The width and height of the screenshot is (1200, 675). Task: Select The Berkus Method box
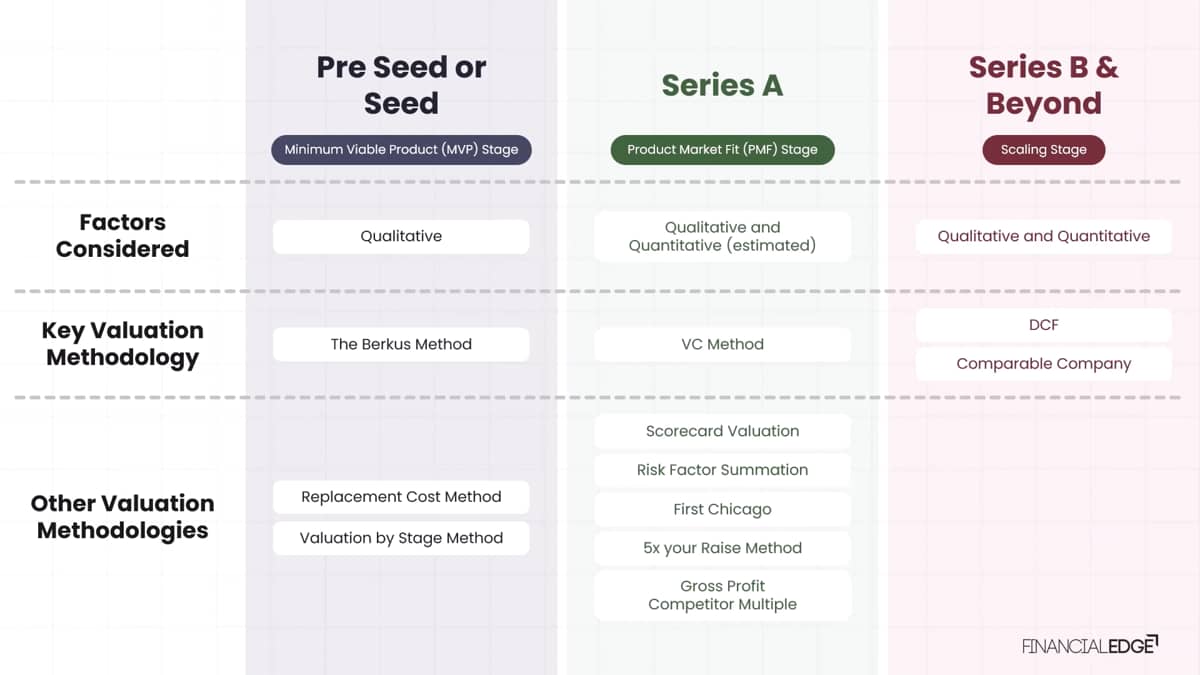(x=401, y=344)
